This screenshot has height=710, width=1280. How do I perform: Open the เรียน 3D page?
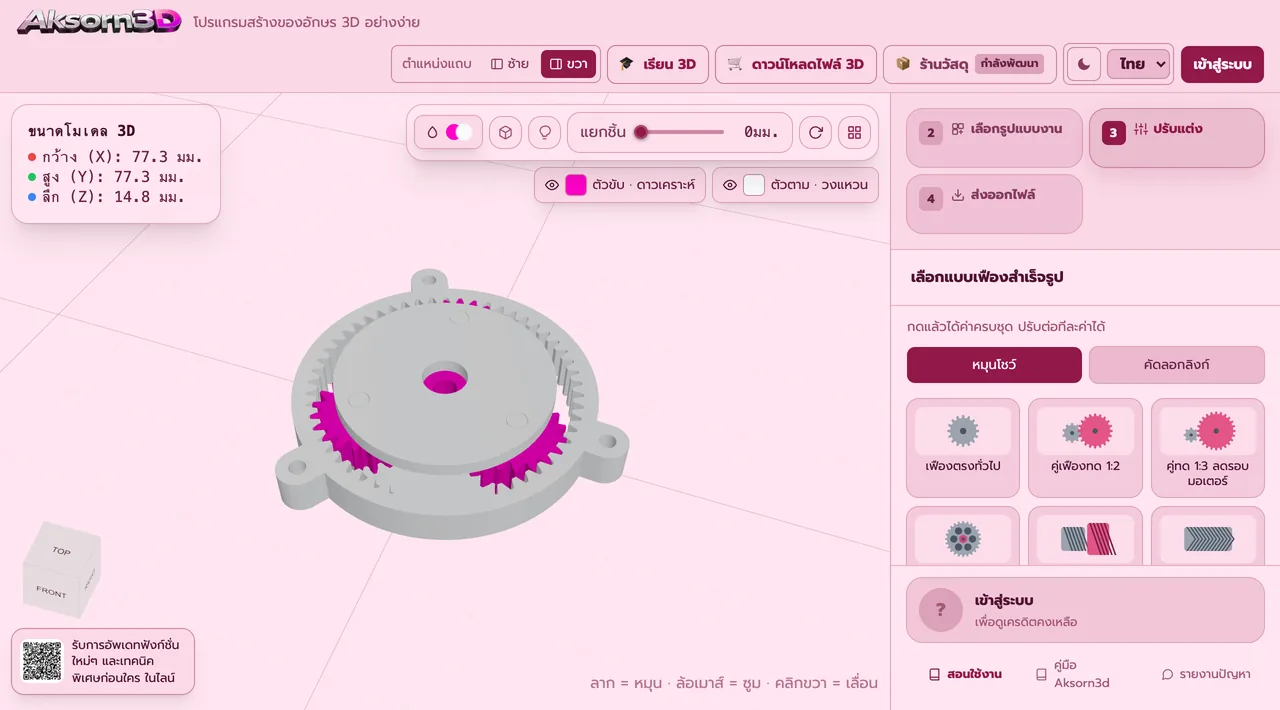(x=658, y=64)
